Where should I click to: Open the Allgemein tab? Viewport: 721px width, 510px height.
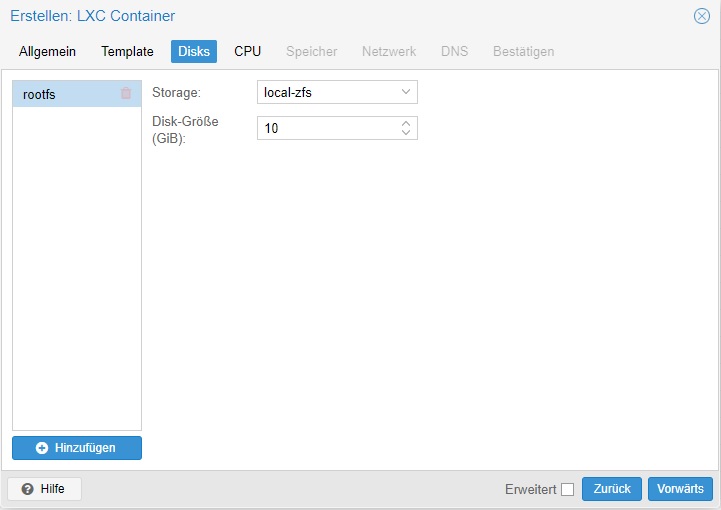[47, 52]
